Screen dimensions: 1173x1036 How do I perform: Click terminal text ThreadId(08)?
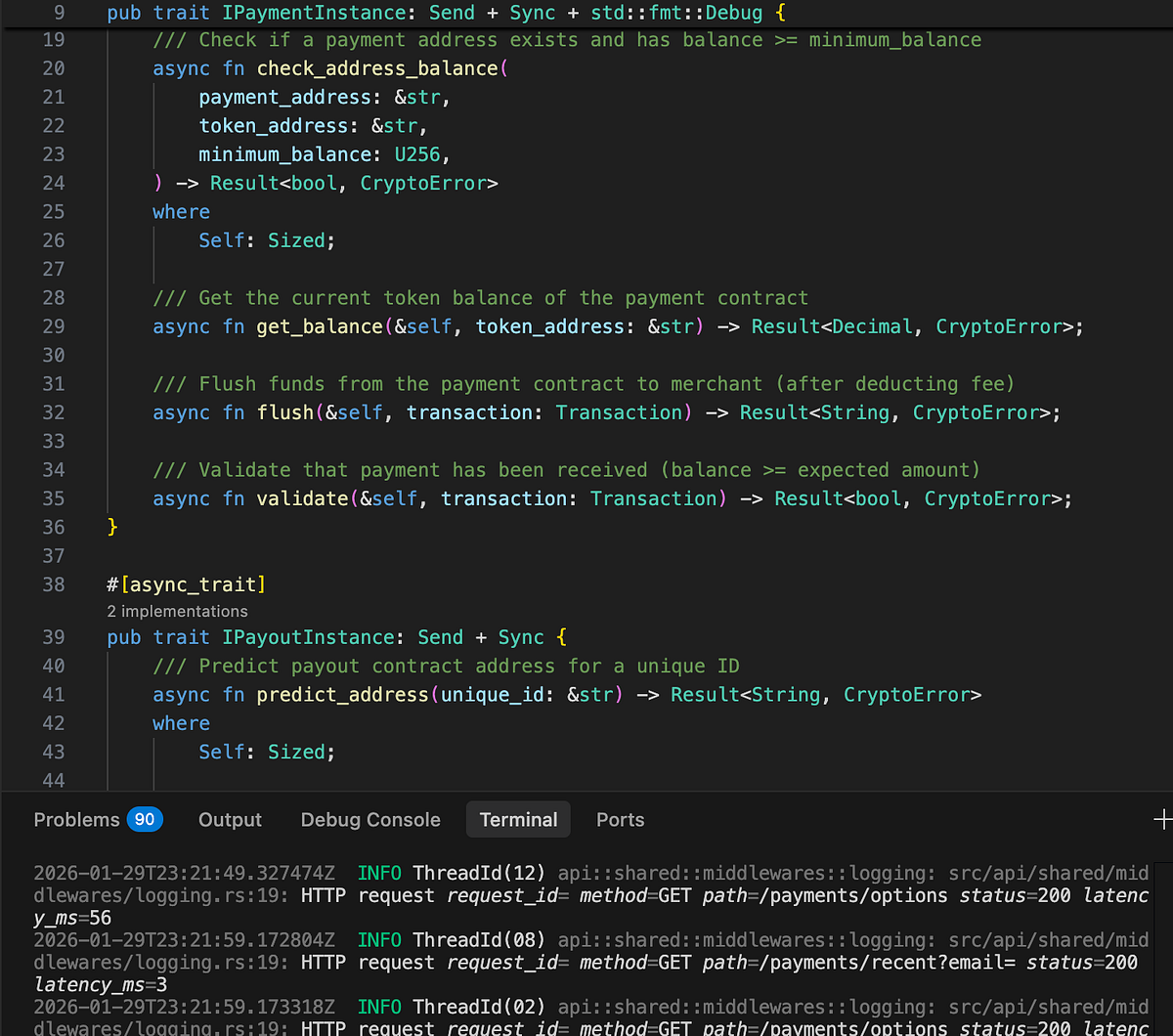pyautogui.click(x=478, y=939)
